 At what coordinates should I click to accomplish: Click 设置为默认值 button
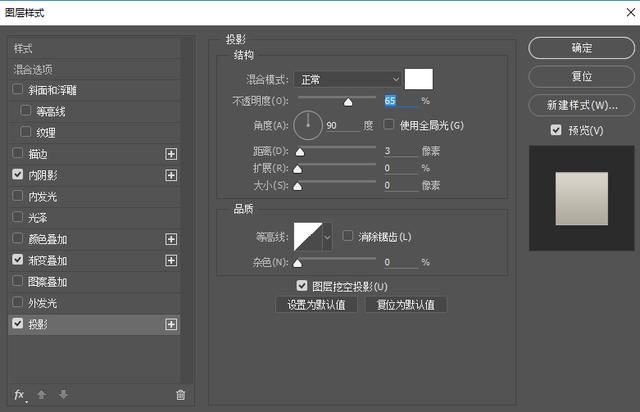pos(316,305)
